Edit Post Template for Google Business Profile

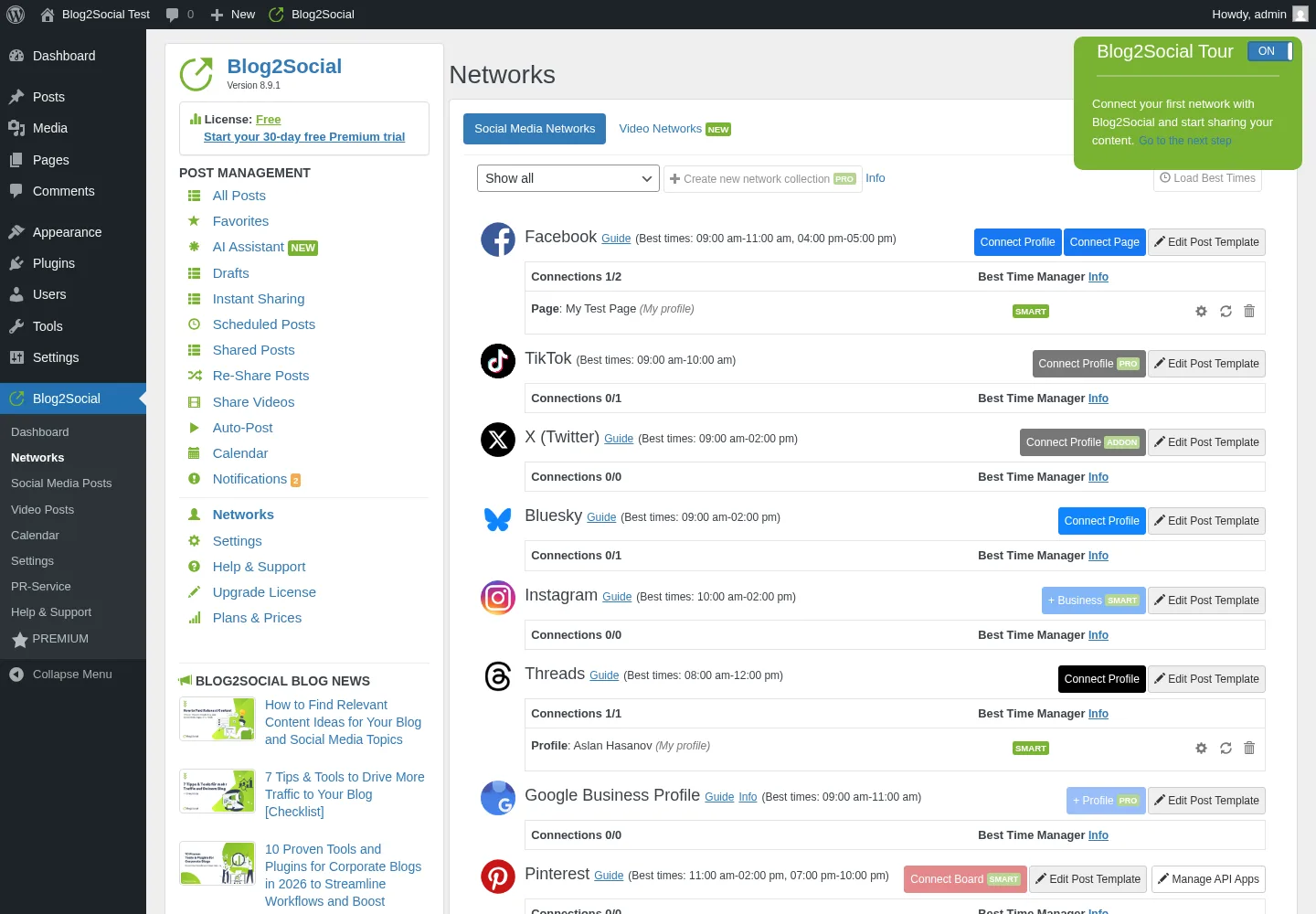(1206, 801)
